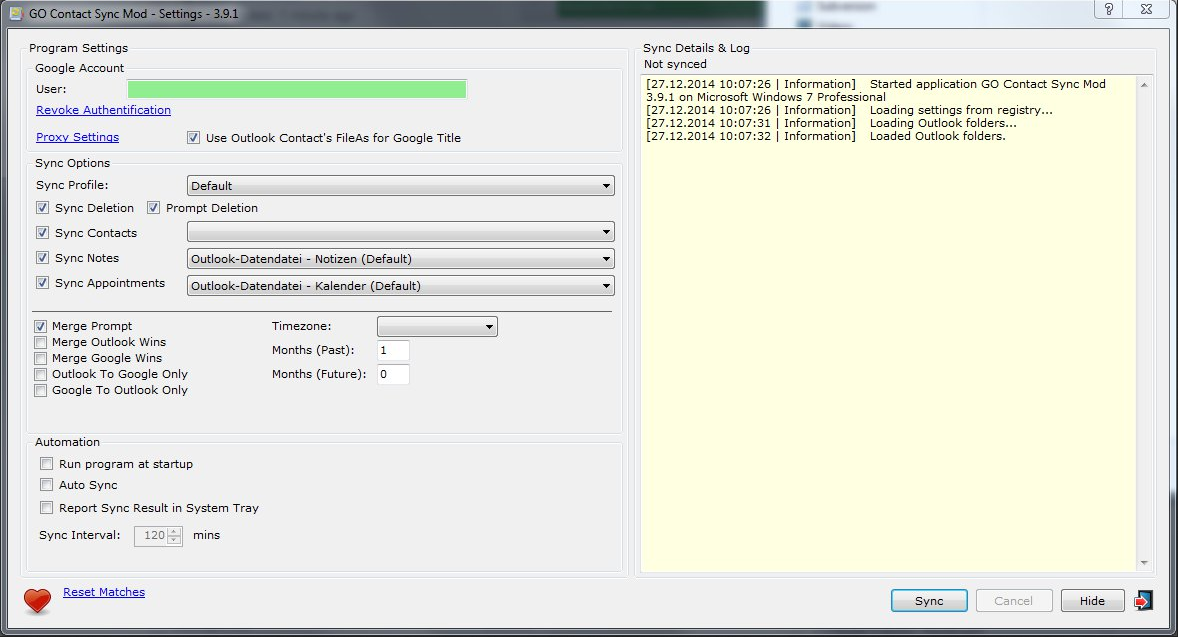
Task: Click the app icon in title bar
Action: tap(16, 14)
